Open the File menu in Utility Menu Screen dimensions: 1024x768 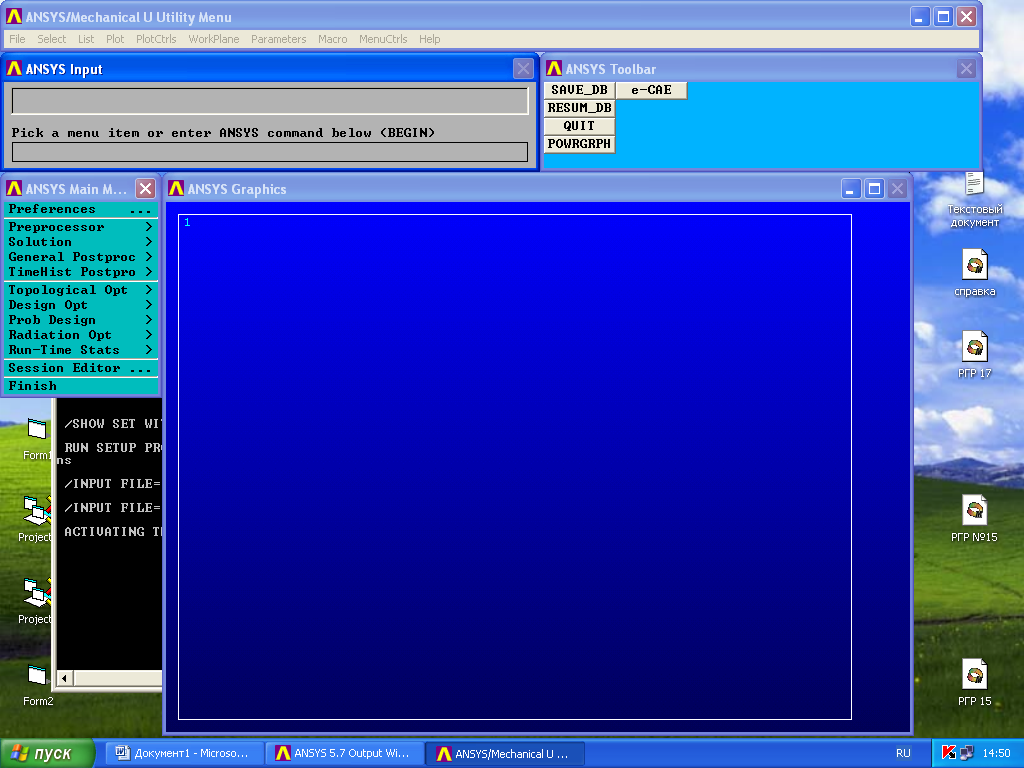pos(17,39)
